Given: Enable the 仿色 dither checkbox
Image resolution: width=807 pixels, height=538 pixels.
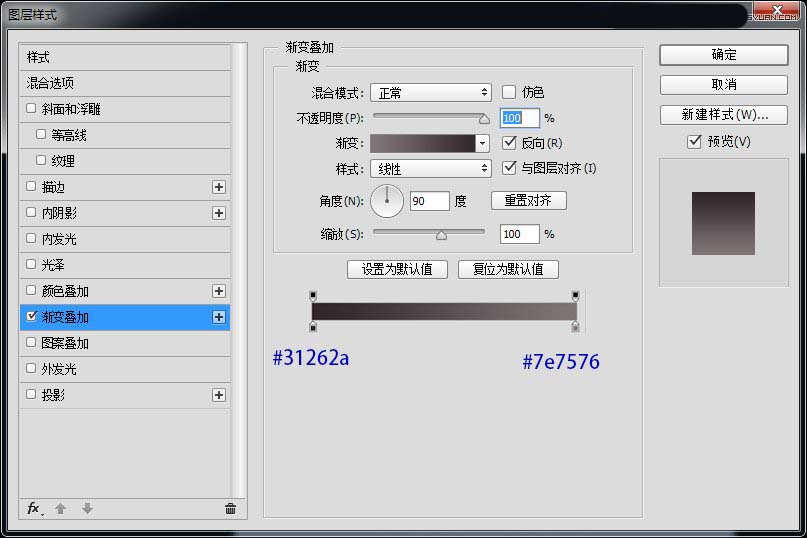Looking at the screenshot, I should tap(509, 92).
